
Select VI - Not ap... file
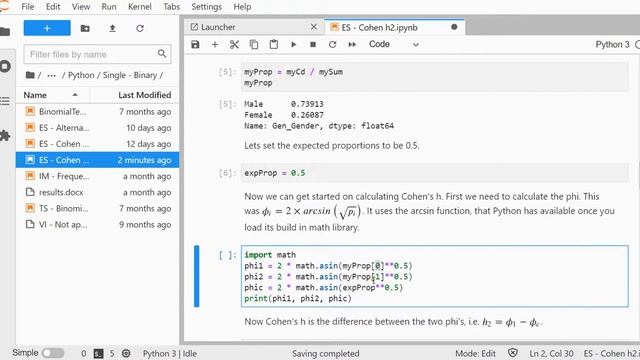coord(97,224)
